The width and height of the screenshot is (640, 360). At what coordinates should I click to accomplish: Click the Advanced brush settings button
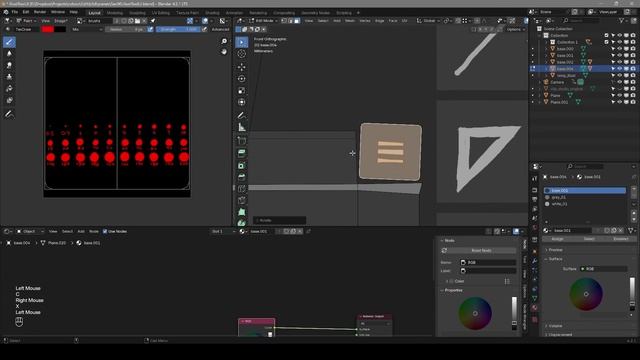(220, 29)
